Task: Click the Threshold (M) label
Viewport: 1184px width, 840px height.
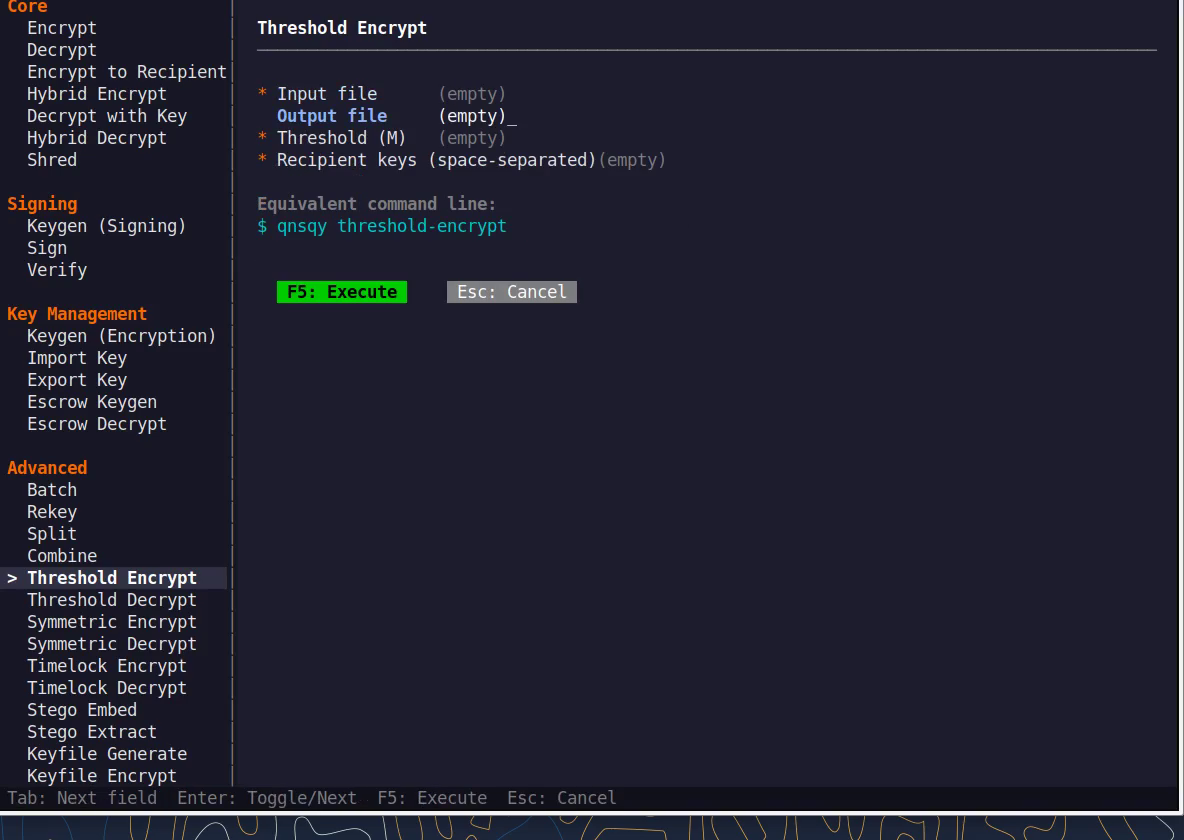Action: [341, 137]
